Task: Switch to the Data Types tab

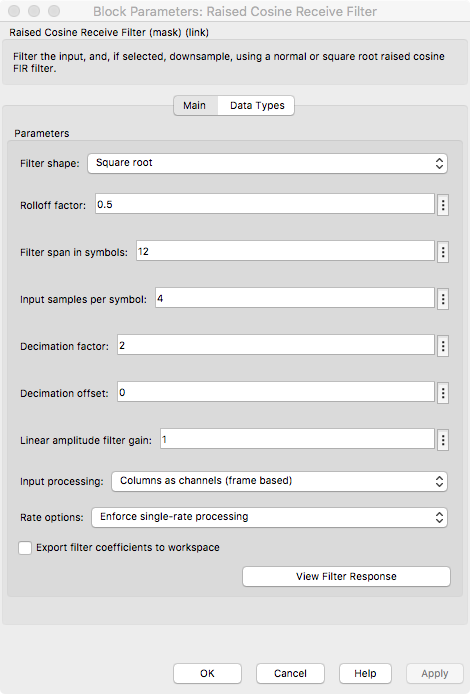Action: click(x=257, y=106)
